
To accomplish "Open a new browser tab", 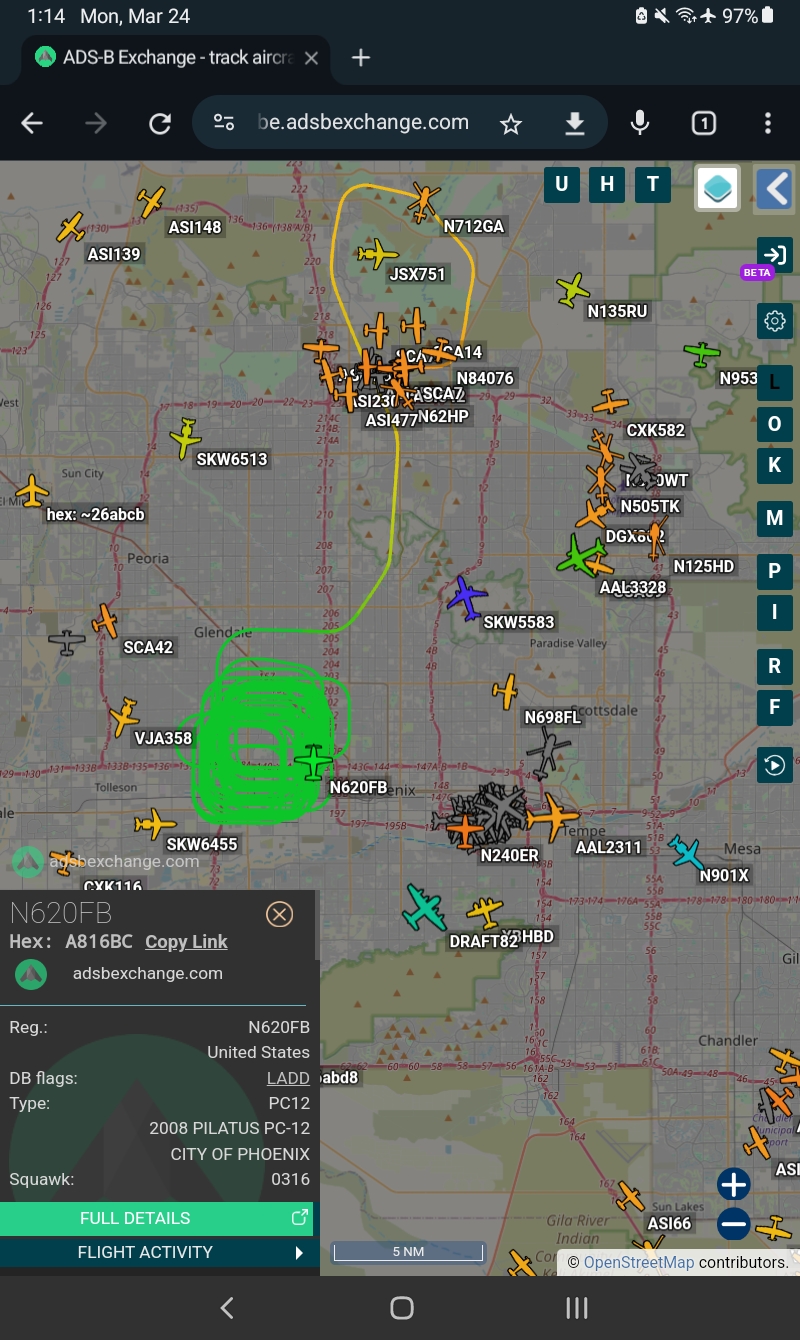I will 361,58.
